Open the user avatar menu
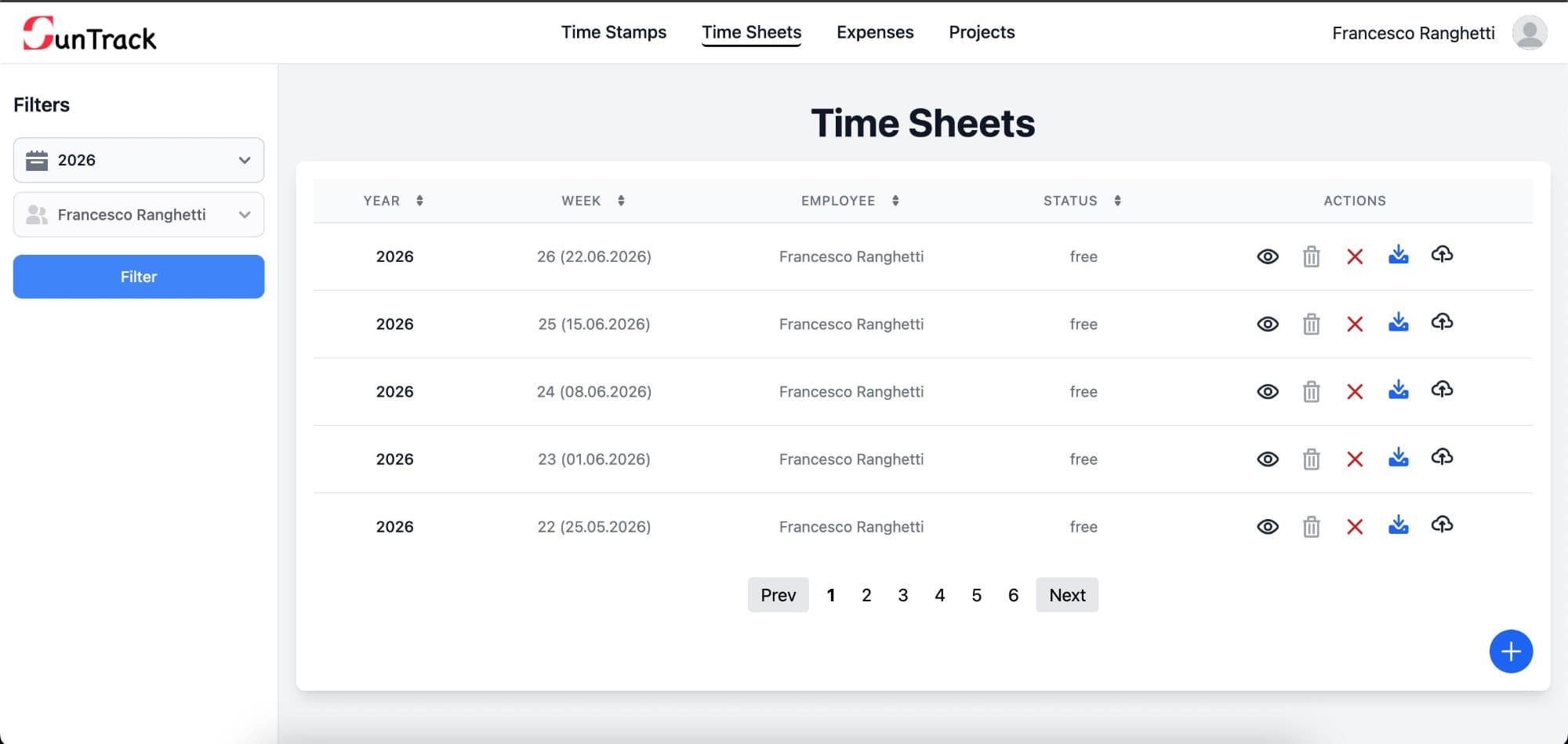This screenshot has height=744, width=1568. click(x=1529, y=33)
